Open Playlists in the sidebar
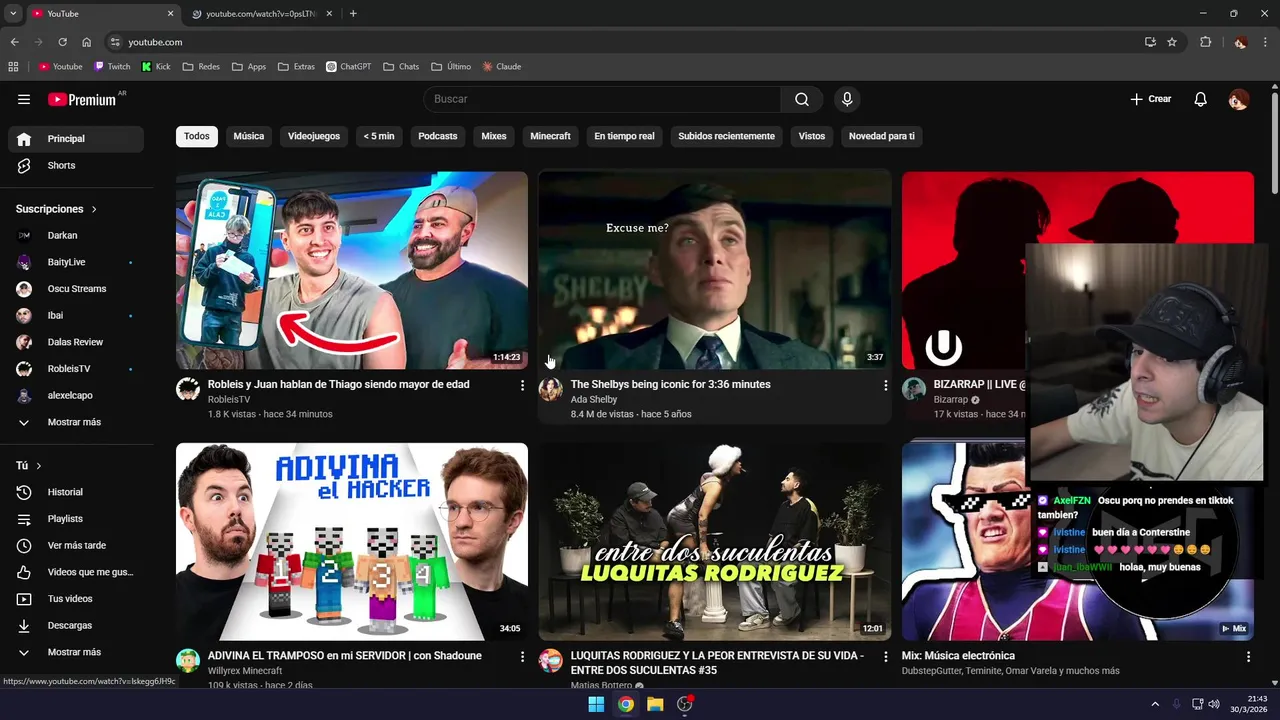 pyautogui.click(x=76, y=519)
